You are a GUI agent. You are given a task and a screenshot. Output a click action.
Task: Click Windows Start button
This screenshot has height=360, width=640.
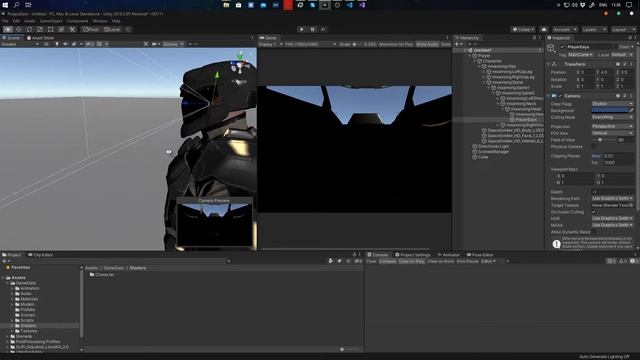click(5, 5)
